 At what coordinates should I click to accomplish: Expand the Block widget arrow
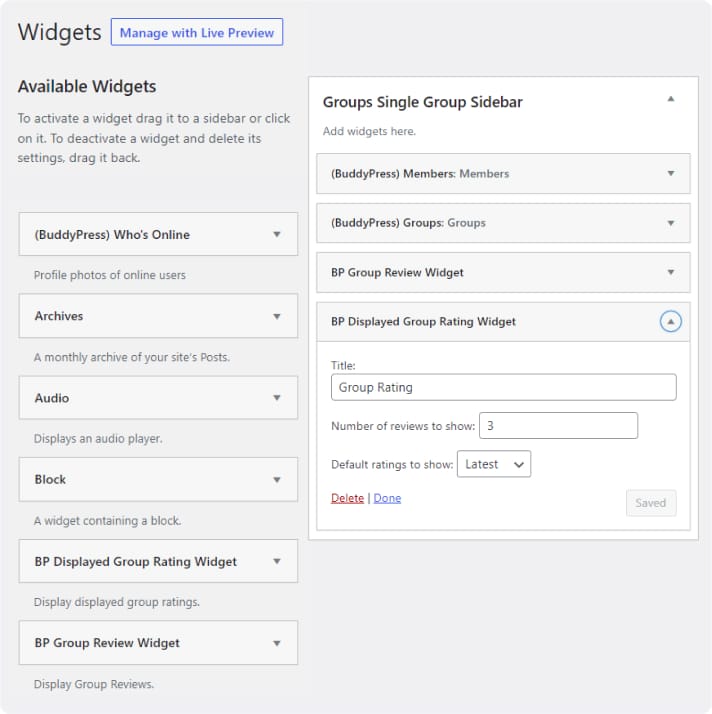[x=277, y=480]
